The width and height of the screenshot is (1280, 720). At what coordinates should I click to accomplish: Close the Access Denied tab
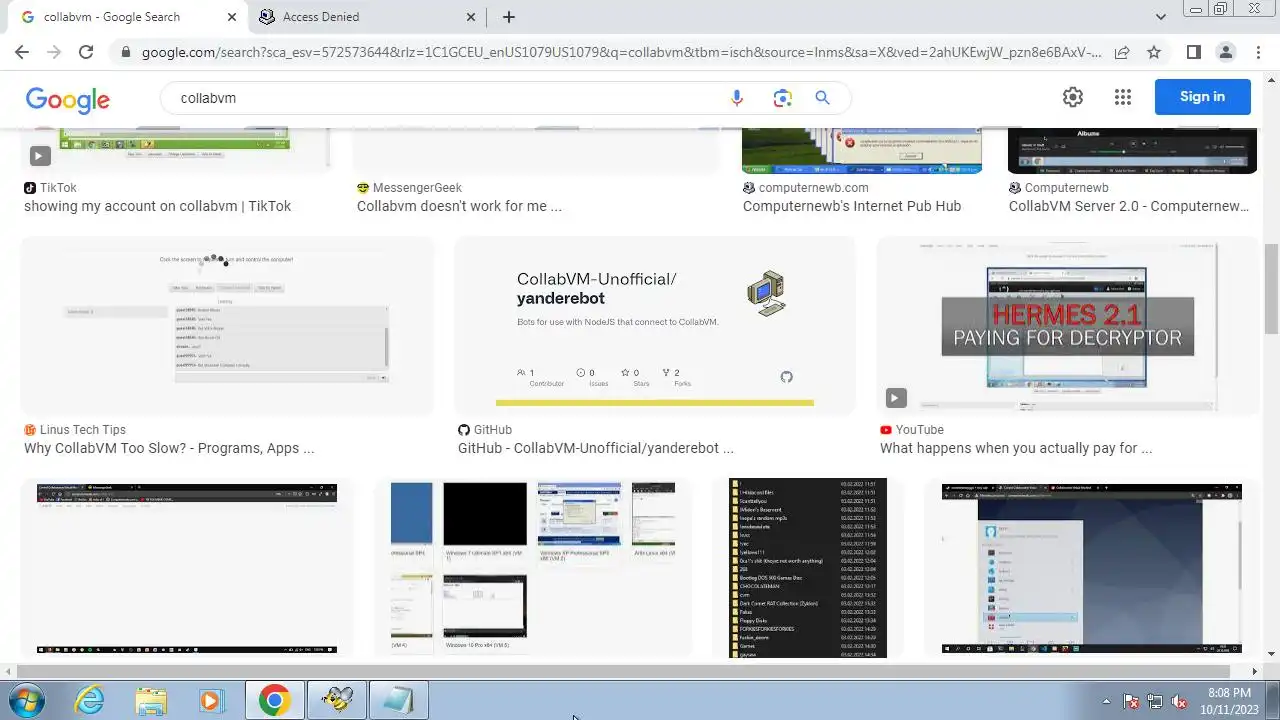click(471, 17)
